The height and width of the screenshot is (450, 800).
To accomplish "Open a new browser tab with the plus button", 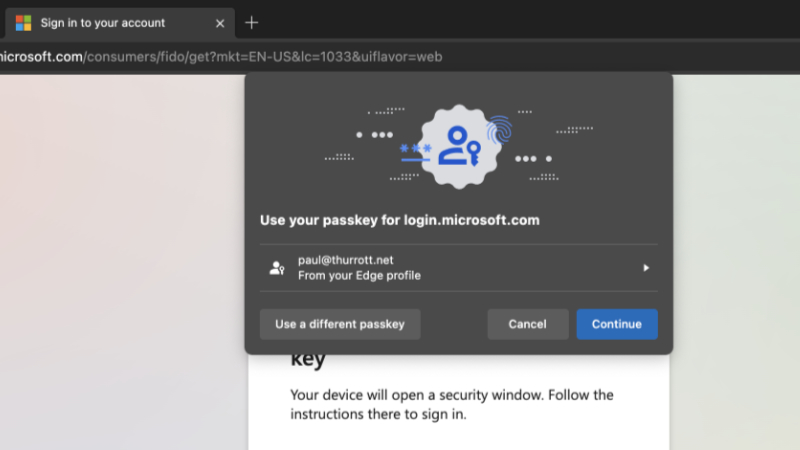I will pos(252,23).
